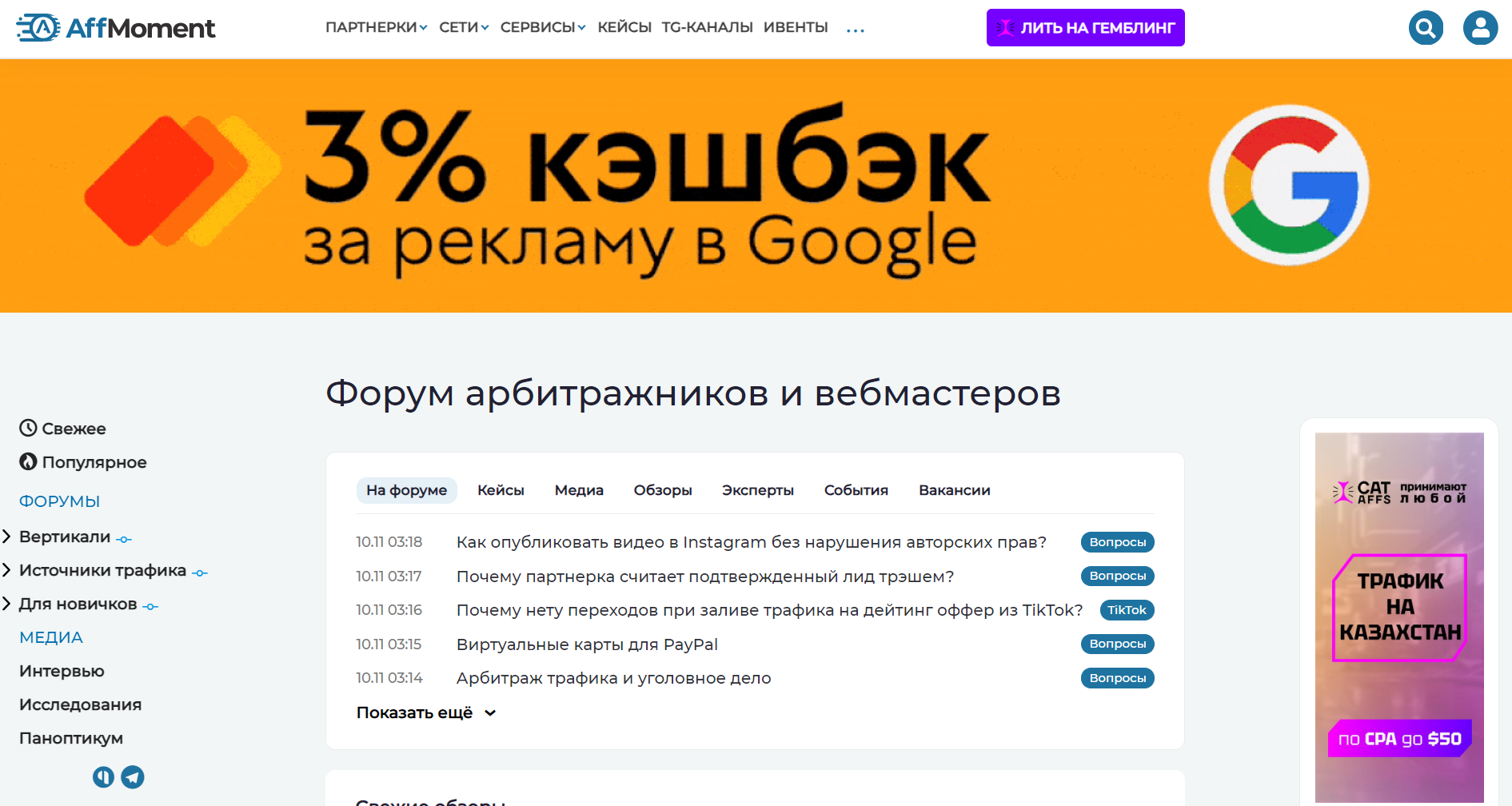Expand the СЕТИ dropdown menu
Screen dimensions: 1512x806
point(464,27)
